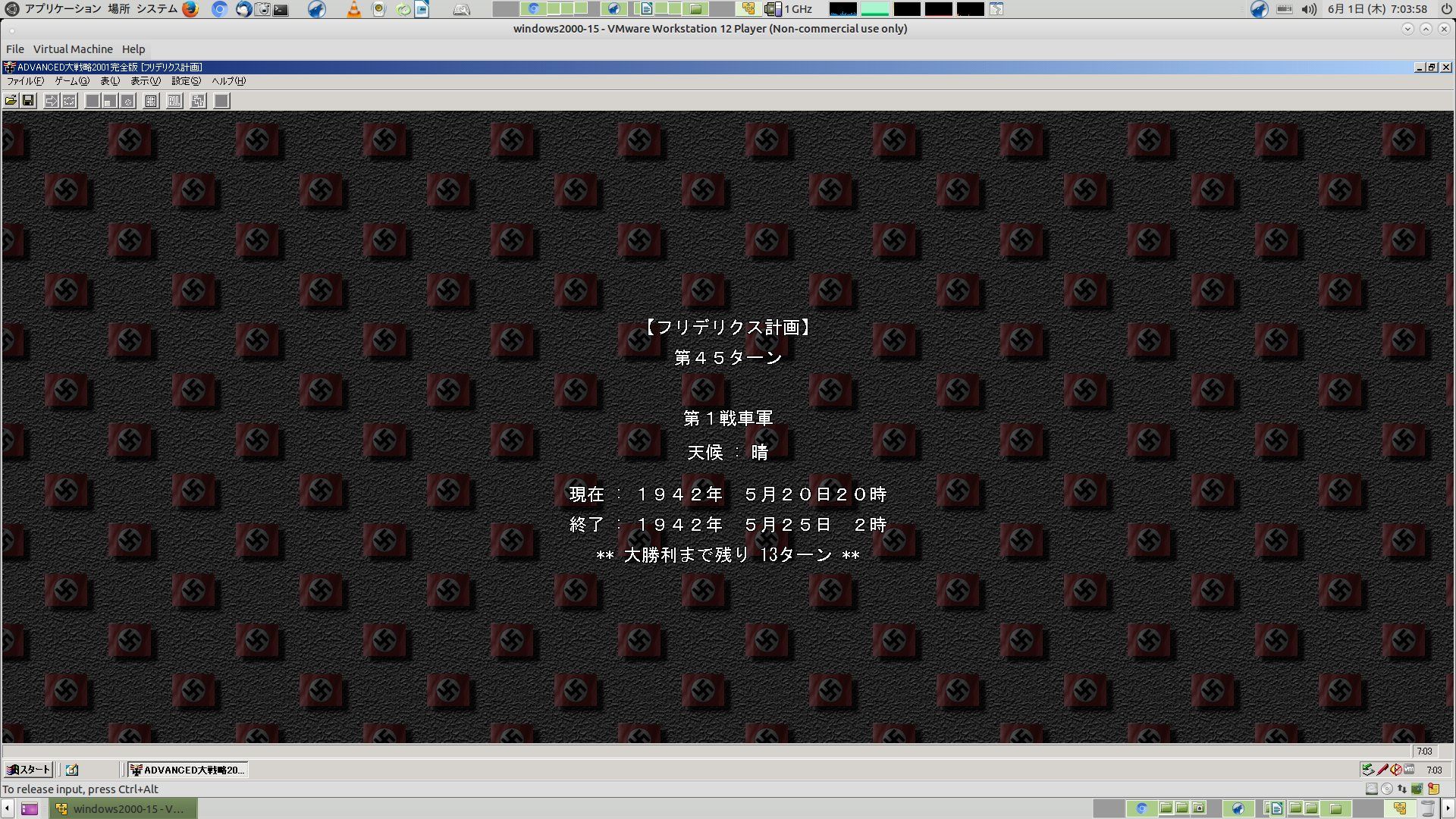This screenshot has height=819, width=1456.
Task: Click the green refresh-arrows launcher icon
Action: coord(404,9)
